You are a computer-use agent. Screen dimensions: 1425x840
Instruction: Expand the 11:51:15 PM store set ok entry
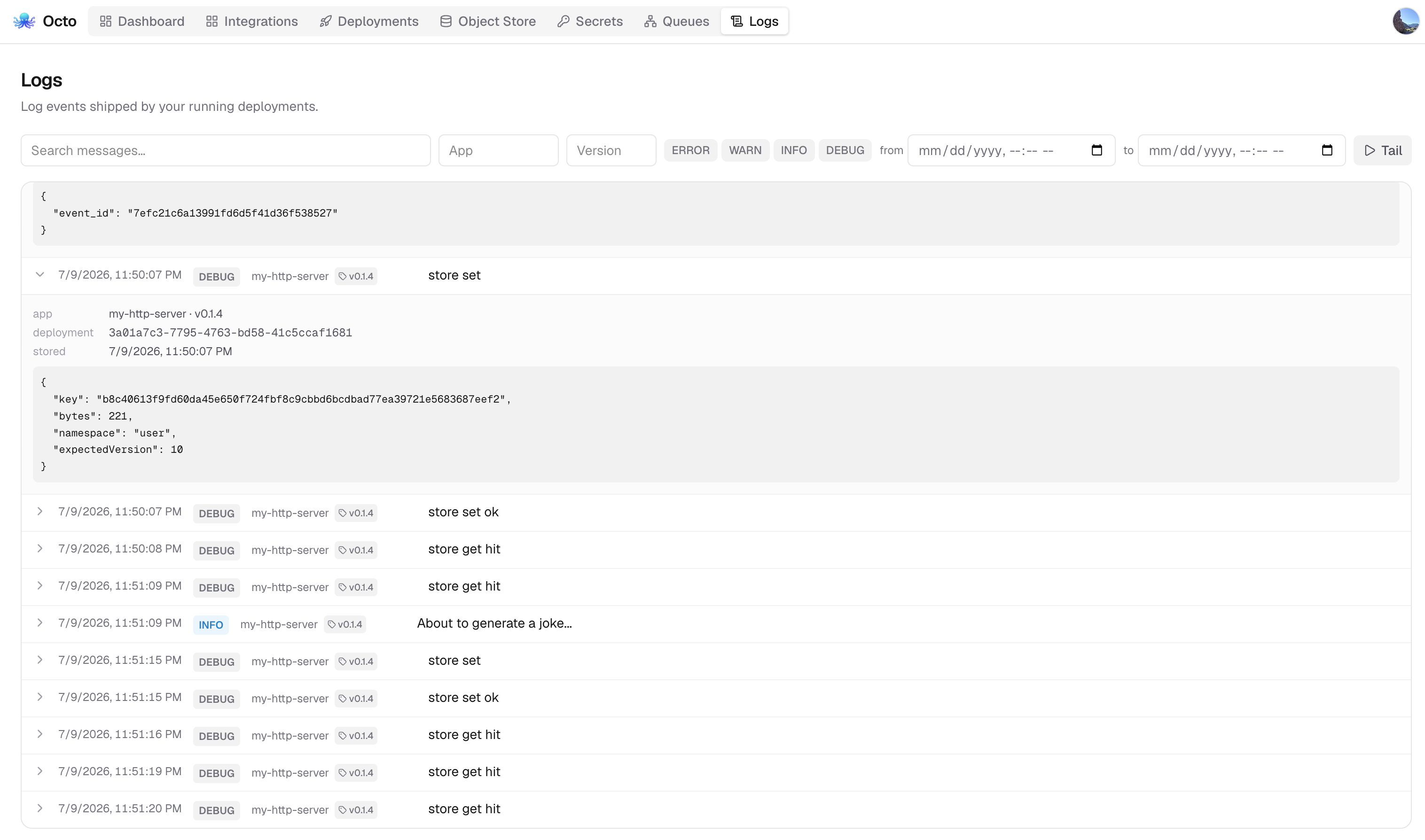pos(39,697)
